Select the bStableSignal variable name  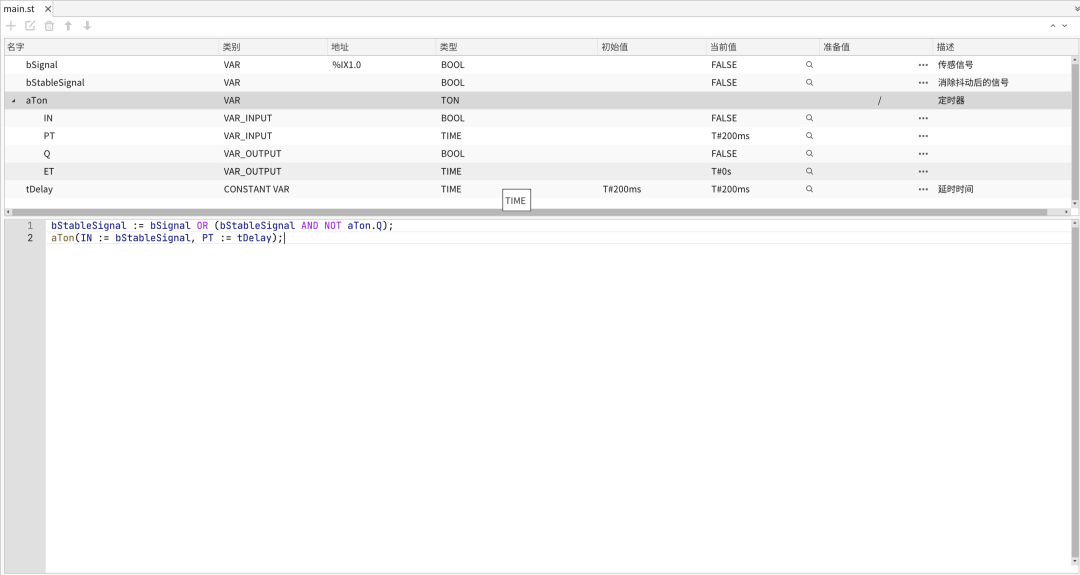point(55,83)
